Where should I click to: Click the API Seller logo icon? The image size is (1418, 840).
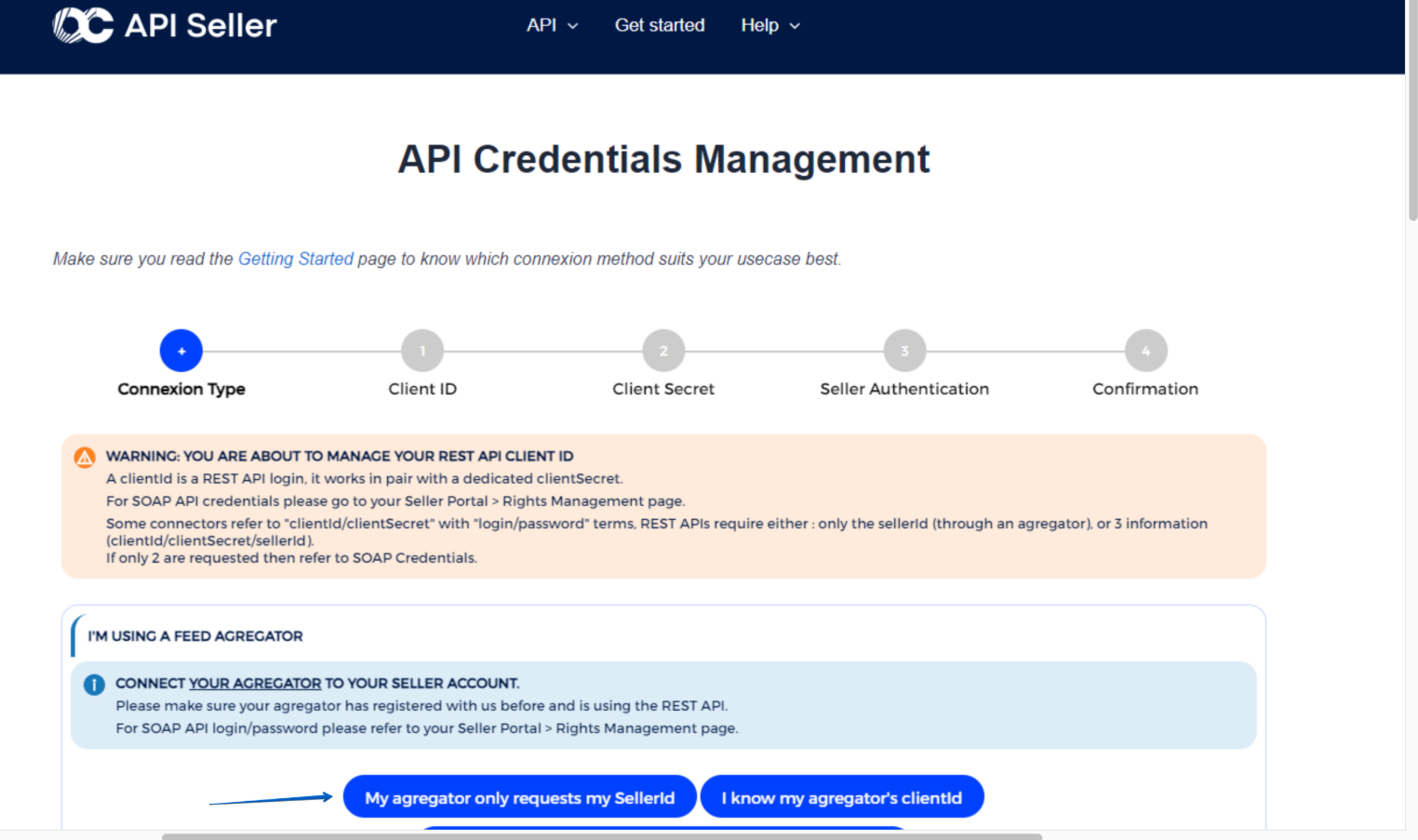click(x=83, y=25)
